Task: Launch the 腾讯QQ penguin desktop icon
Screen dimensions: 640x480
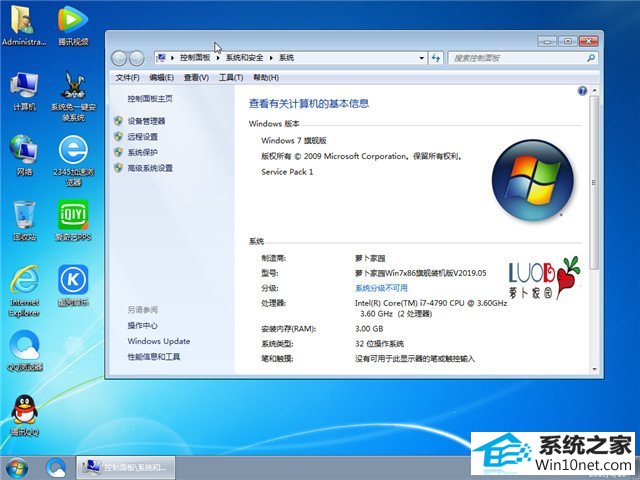Action: pos(24,416)
